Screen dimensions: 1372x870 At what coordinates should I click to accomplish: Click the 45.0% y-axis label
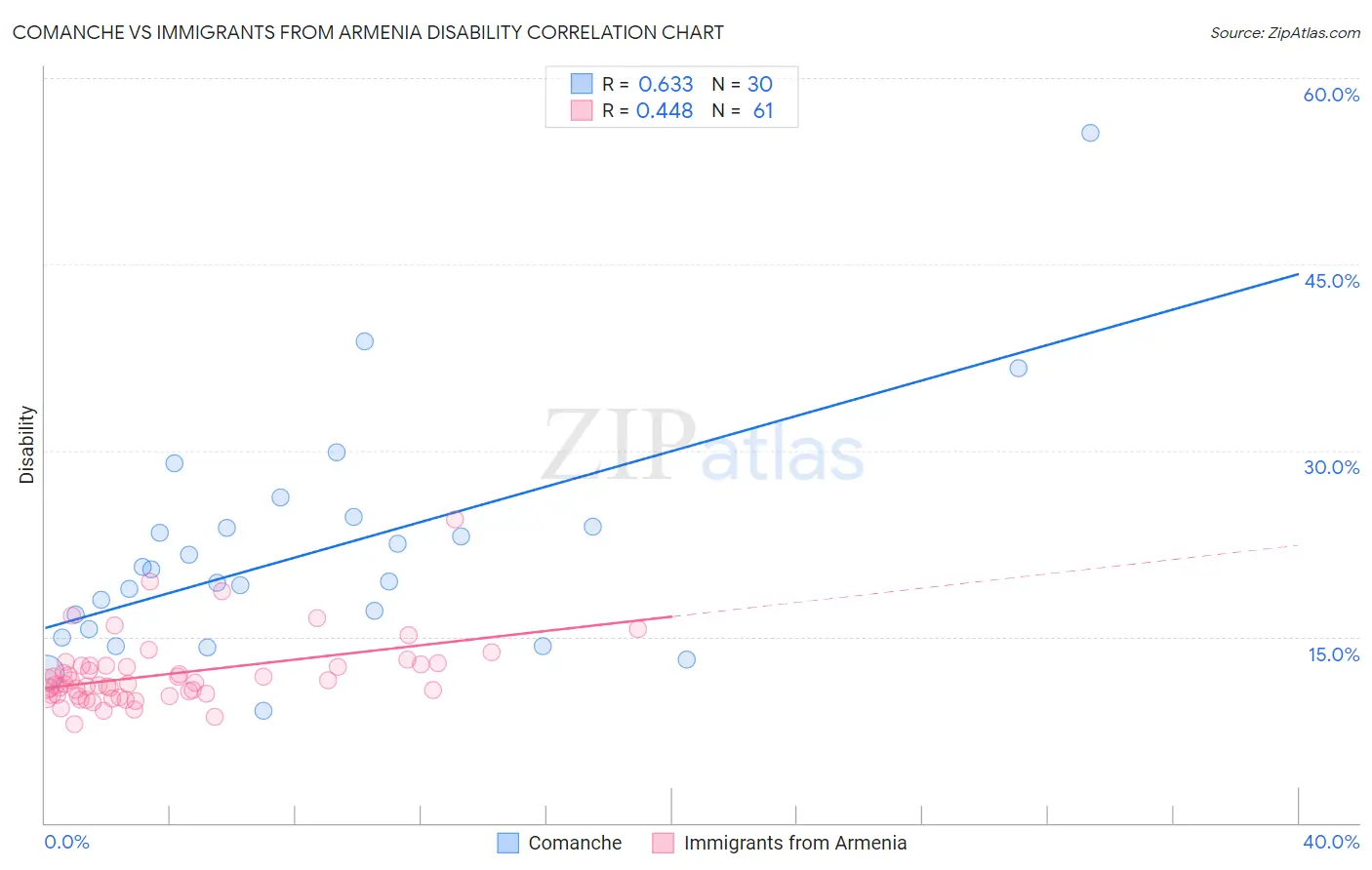click(x=1331, y=281)
